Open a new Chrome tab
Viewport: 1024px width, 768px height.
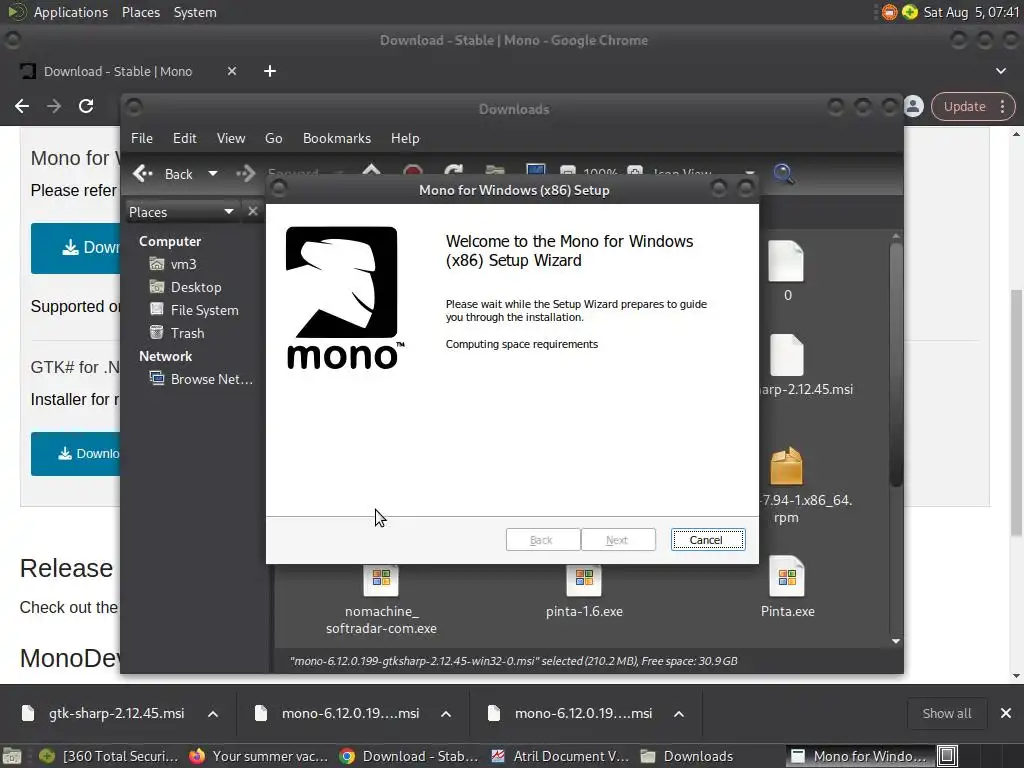pos(270,71)
